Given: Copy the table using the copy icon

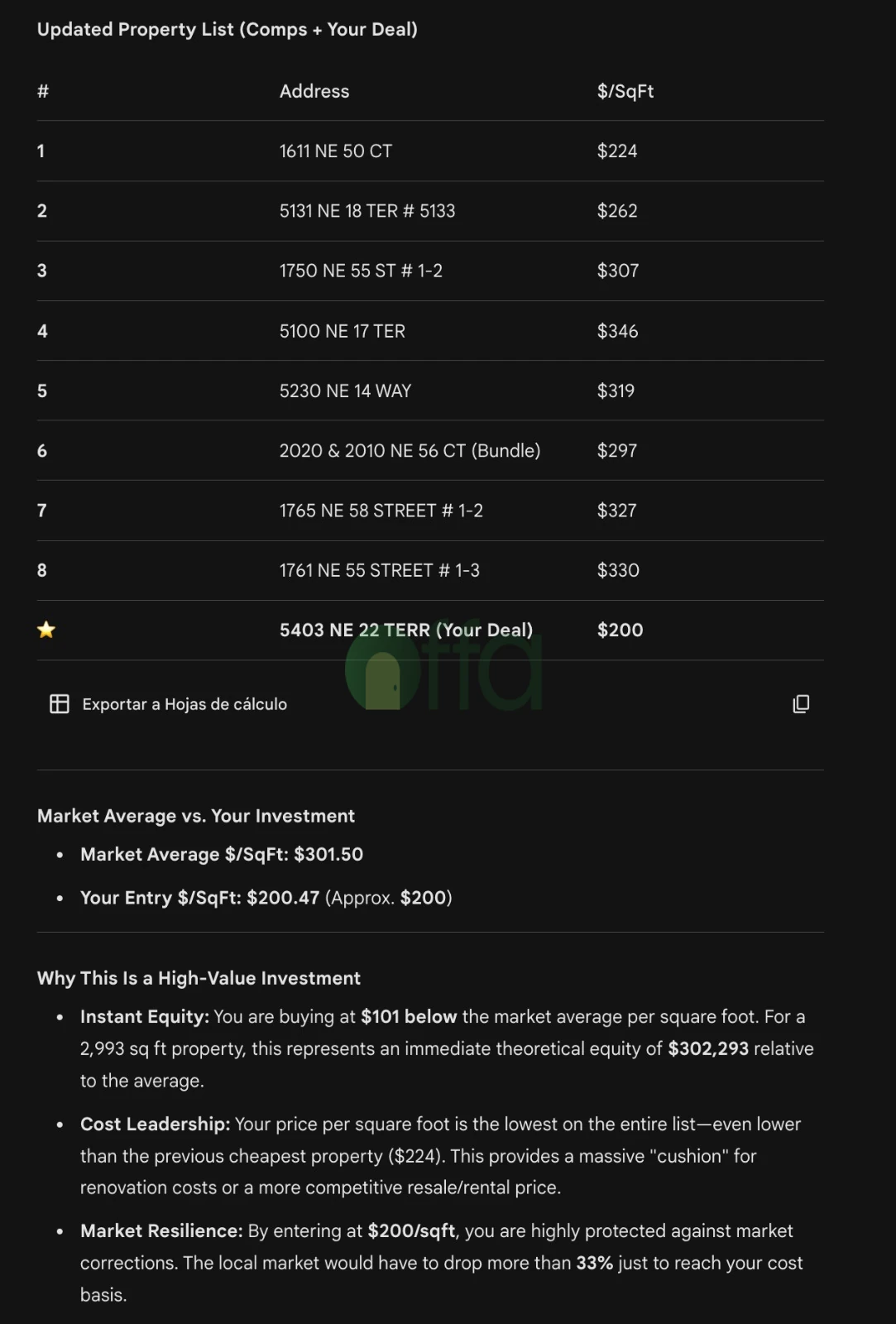Looking at the screenshot, I should pos(801,704).
